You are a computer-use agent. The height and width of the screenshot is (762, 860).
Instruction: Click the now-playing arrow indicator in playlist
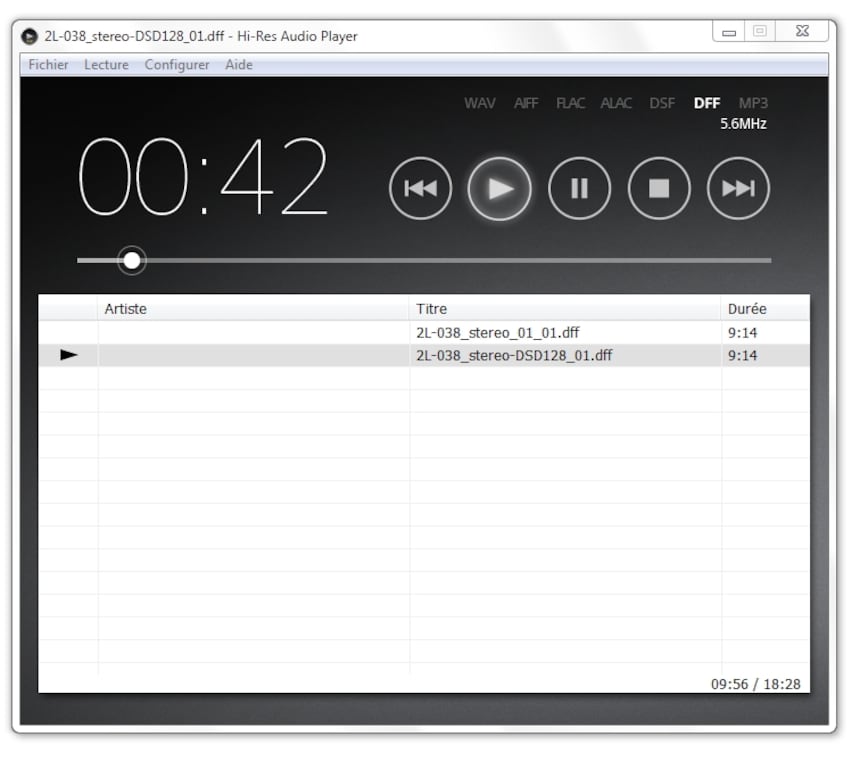(69, 355)
